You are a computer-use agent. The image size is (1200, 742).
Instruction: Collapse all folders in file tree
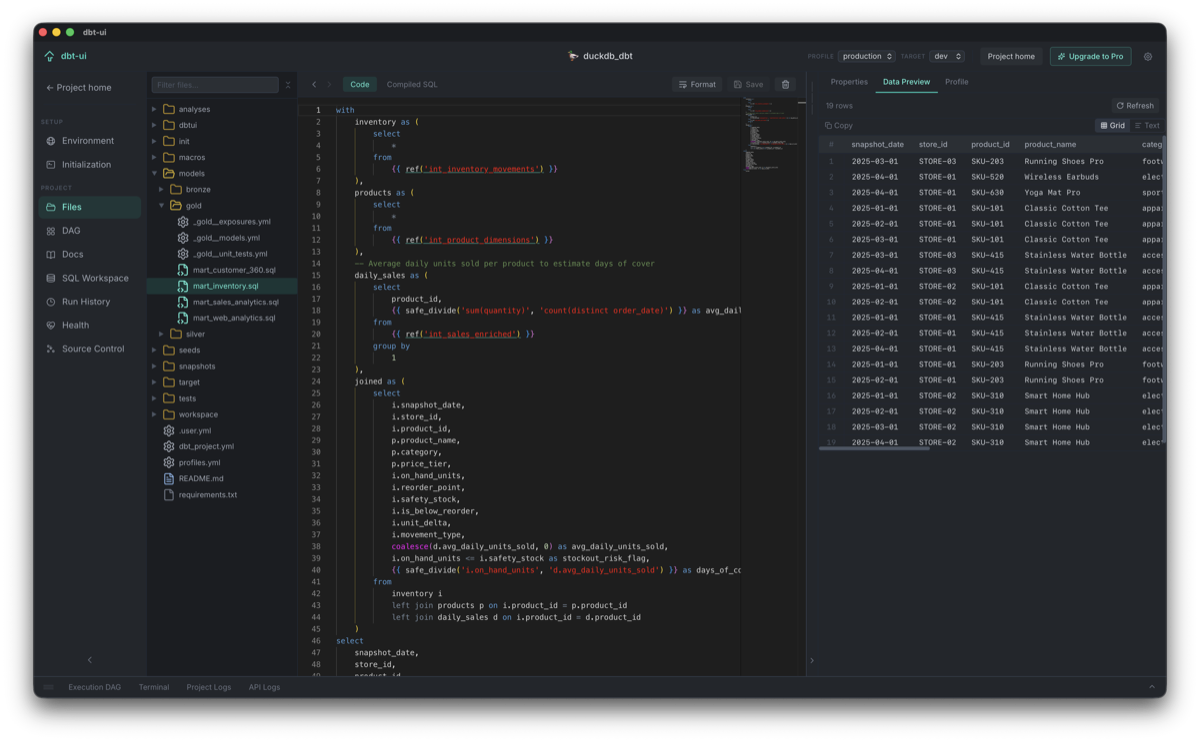[x=288, y=85]
